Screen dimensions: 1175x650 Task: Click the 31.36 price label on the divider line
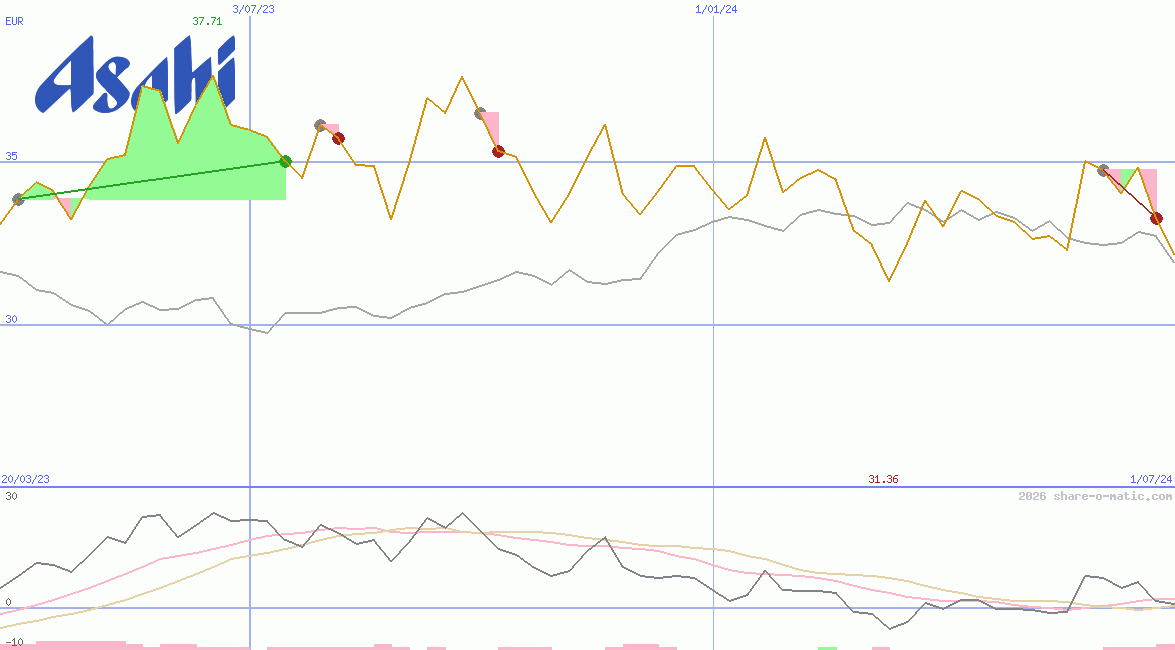(884, 479)
